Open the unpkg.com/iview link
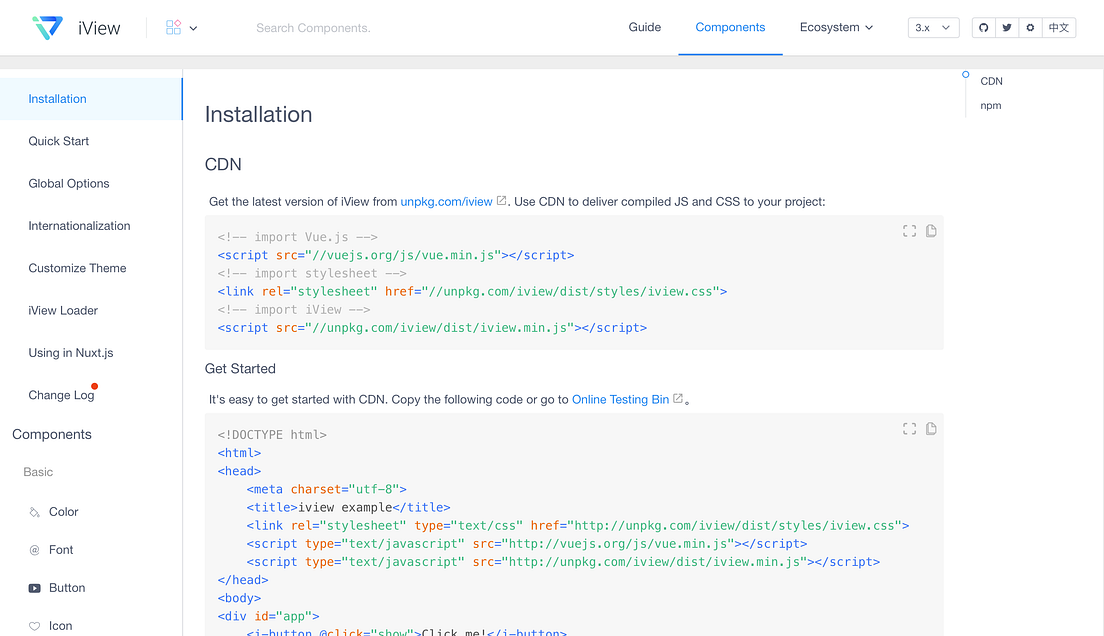 pyautogui.click(x=446, y=200)
